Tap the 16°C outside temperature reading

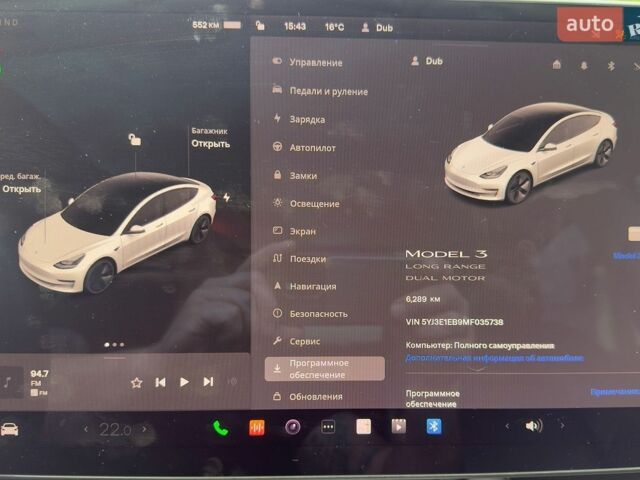coord(334,27)
